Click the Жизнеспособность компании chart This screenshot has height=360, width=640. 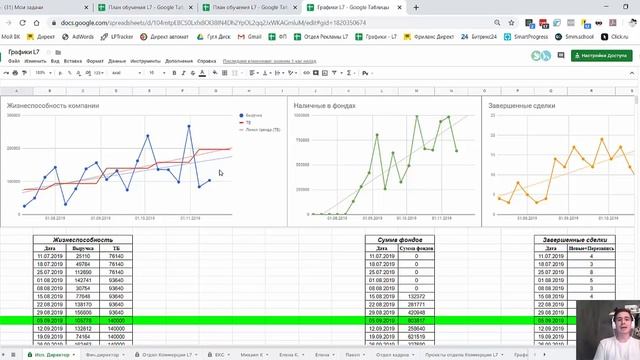144,161
